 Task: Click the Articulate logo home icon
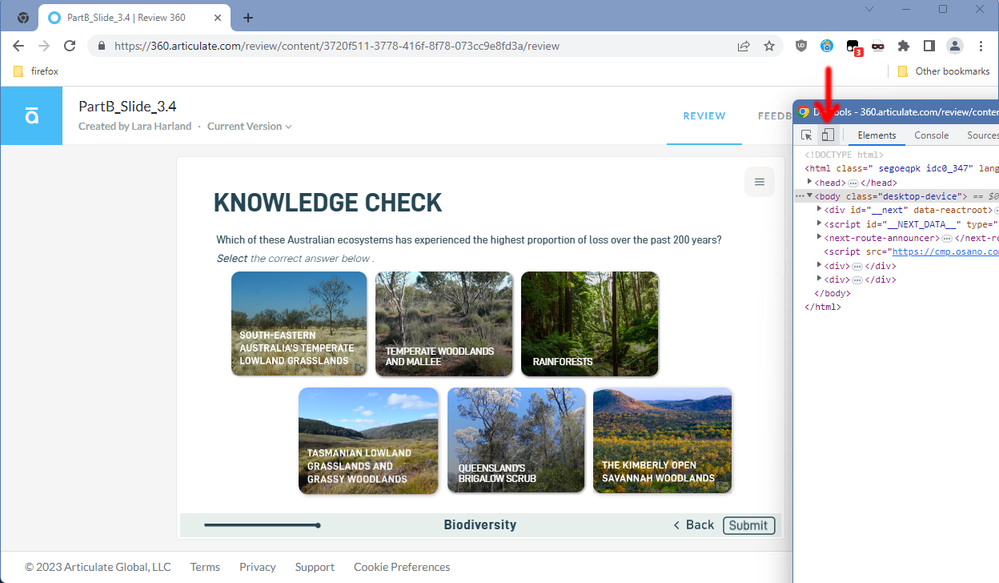(31, 116)
